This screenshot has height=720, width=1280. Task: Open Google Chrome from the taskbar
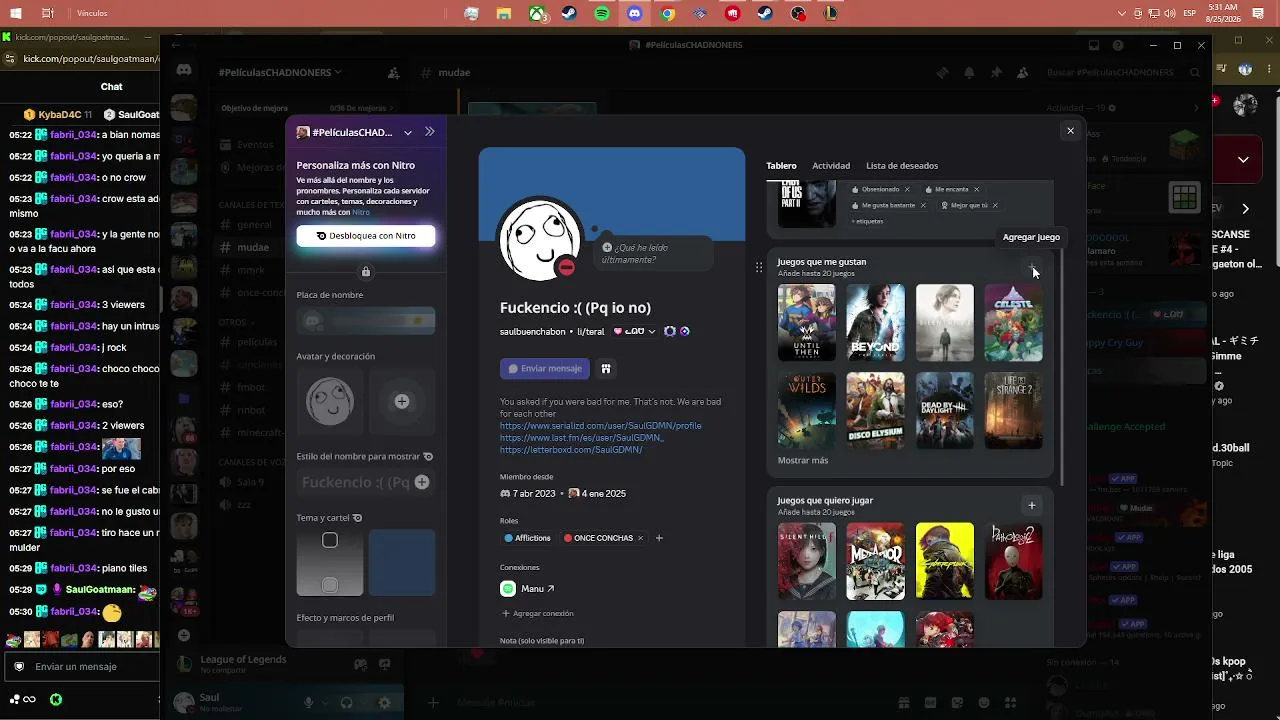[x=668, y=14]
